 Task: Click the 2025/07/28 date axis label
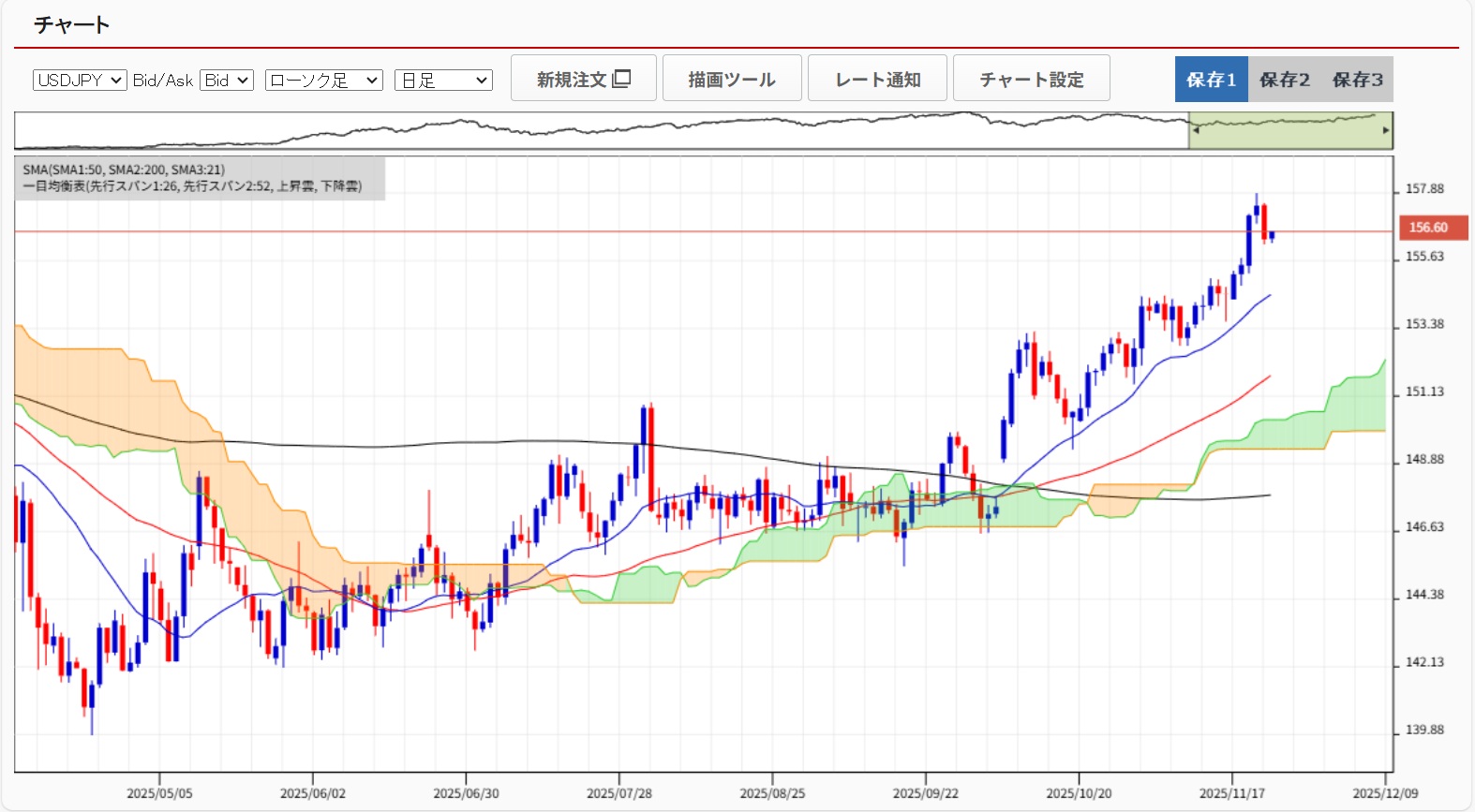[618, 793]
